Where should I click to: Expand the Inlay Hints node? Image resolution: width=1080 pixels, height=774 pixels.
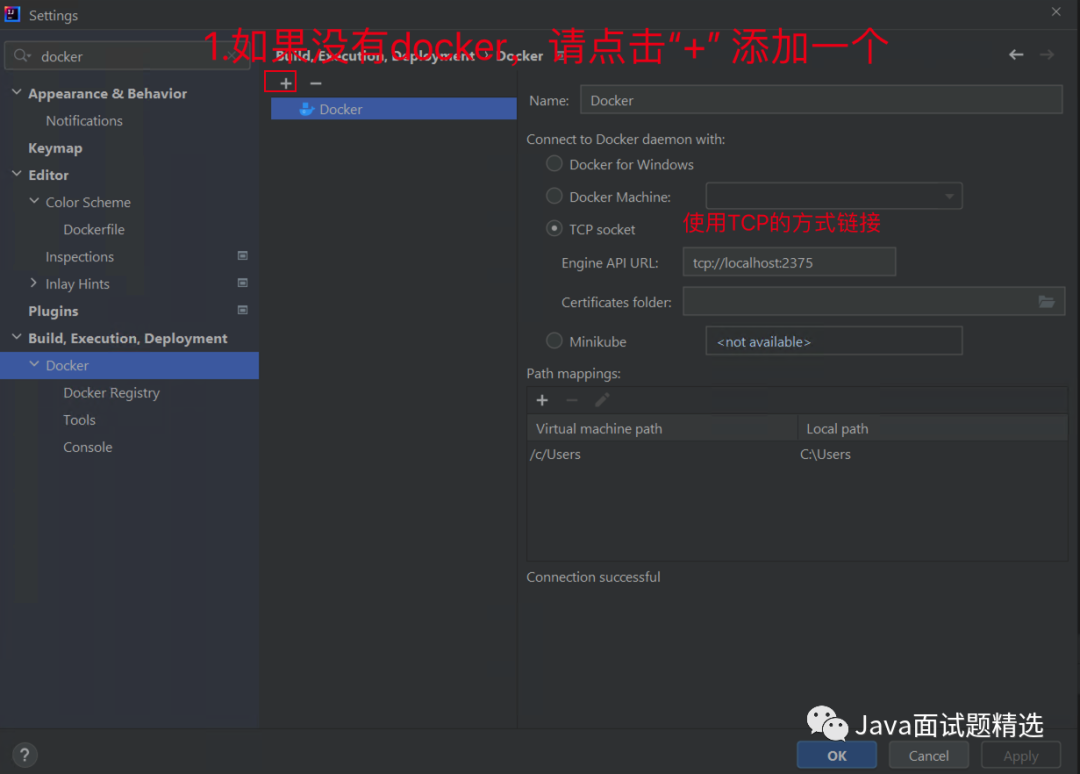34,283
